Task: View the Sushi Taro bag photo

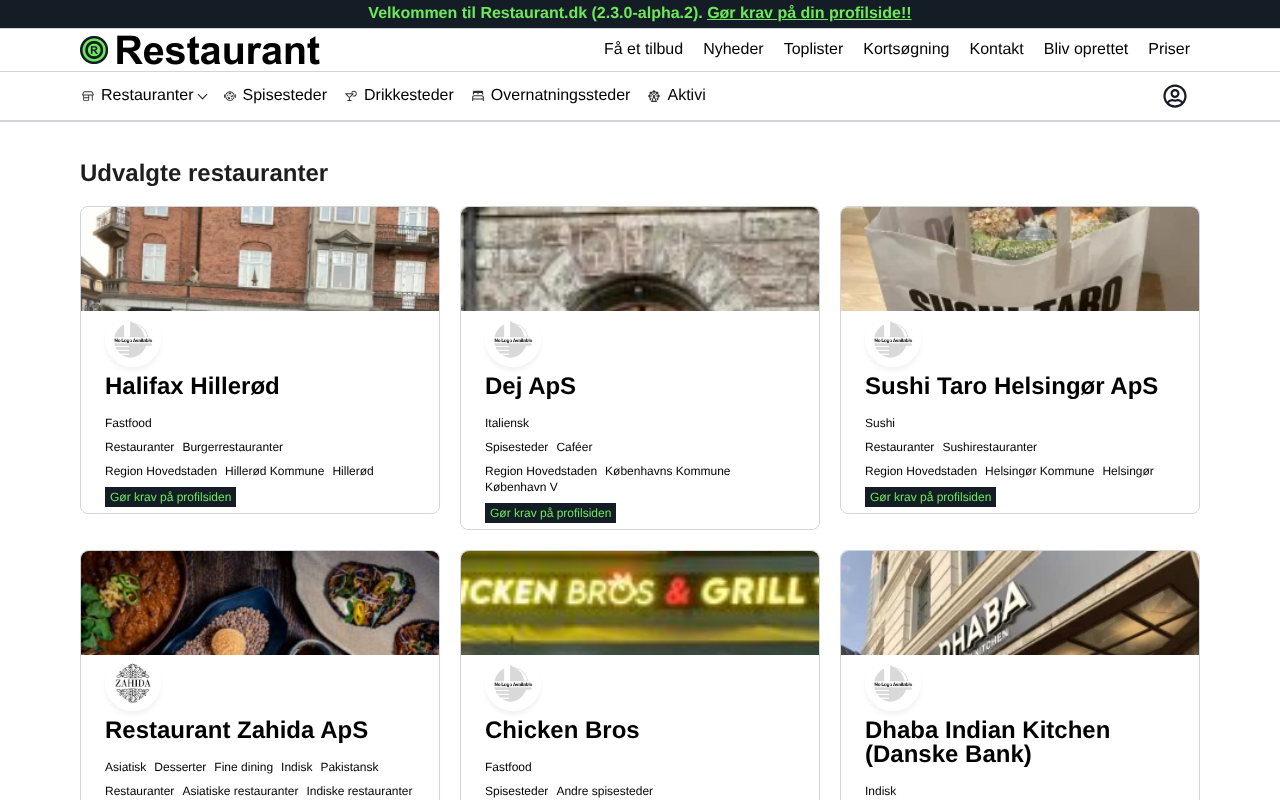Action: (x=1020, y=259)
